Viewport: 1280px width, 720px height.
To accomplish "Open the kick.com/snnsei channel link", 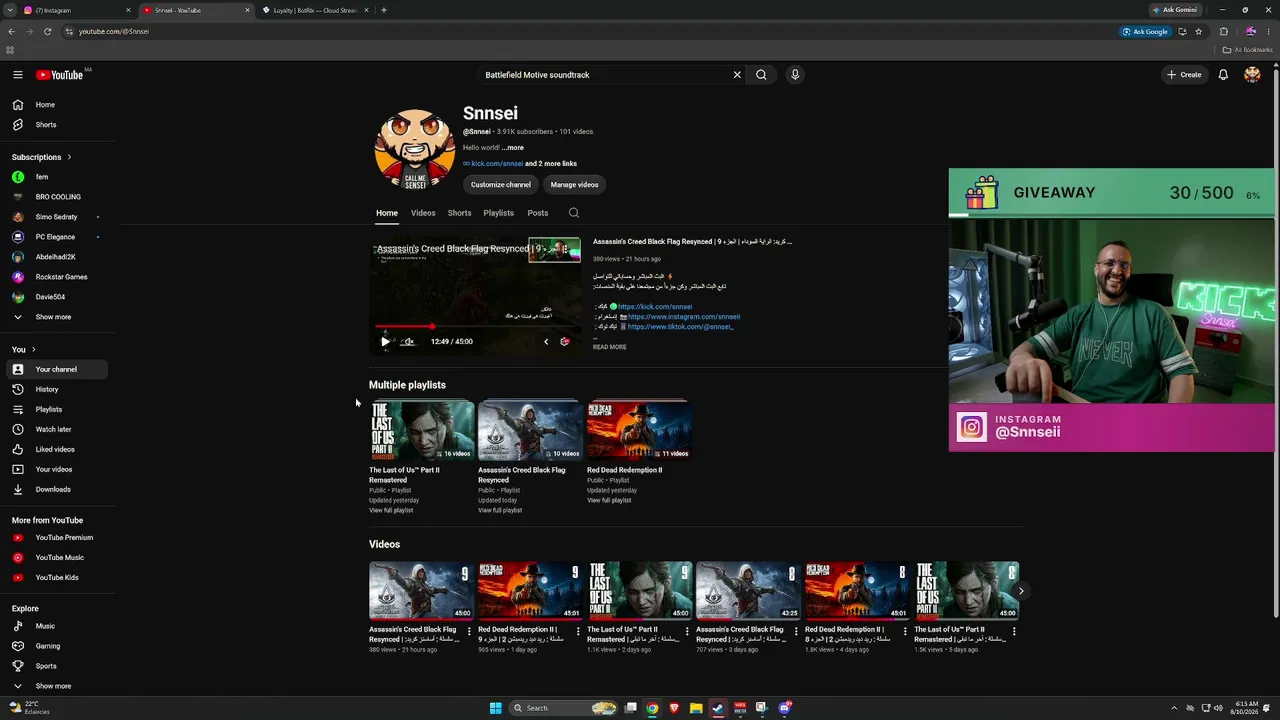I will [497, 164].
